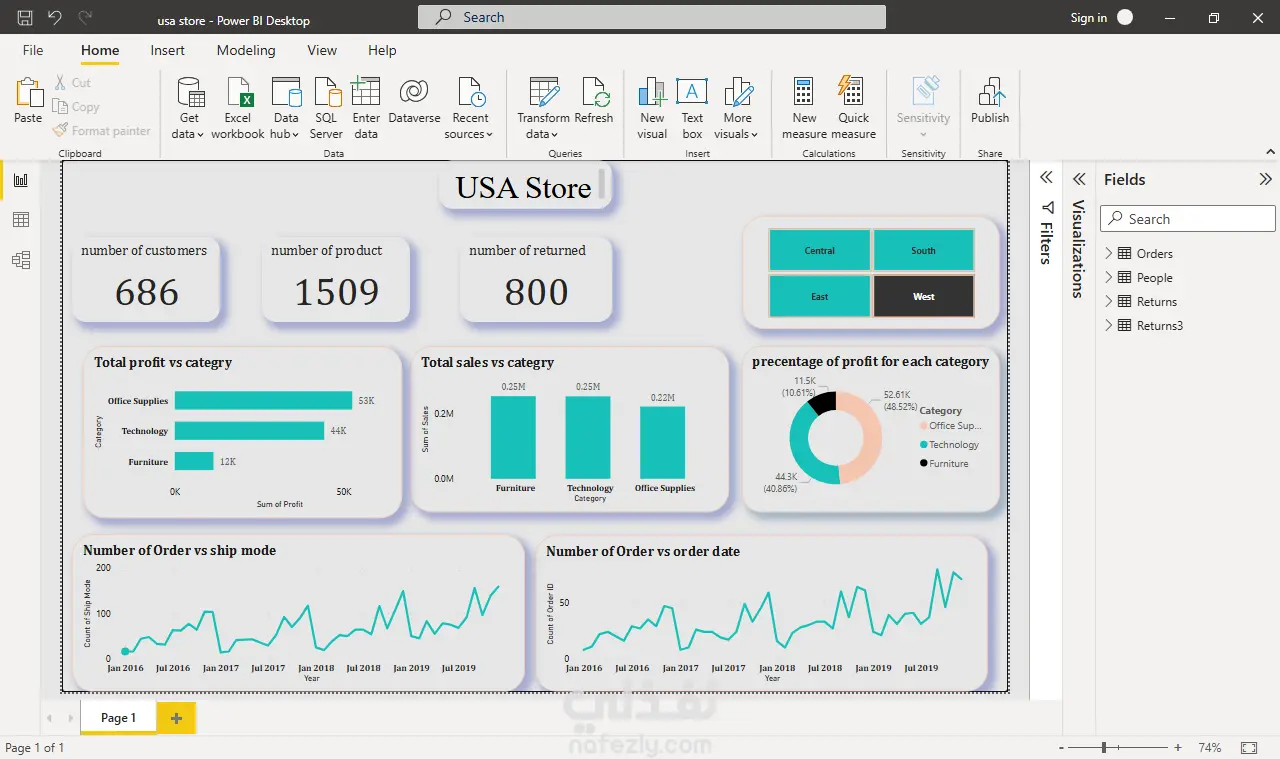This screenshot has height=759, width=1280.
Task: Publish the report
Action: pyautogui.click(x=990, y=101)
